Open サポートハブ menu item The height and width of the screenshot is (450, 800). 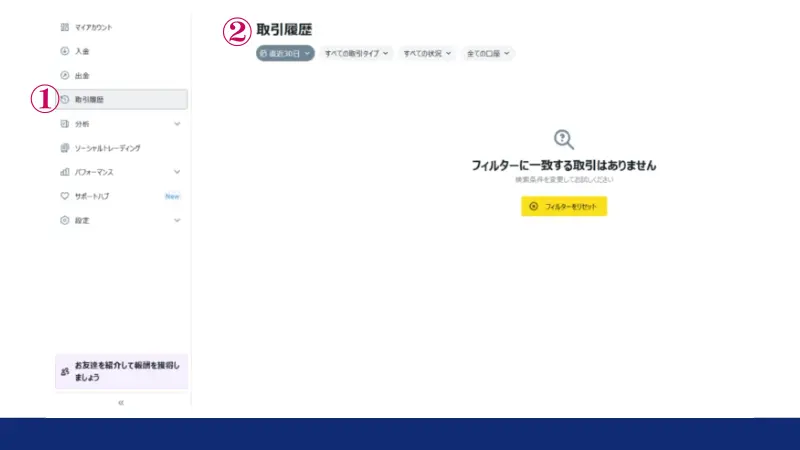[93, 196]
